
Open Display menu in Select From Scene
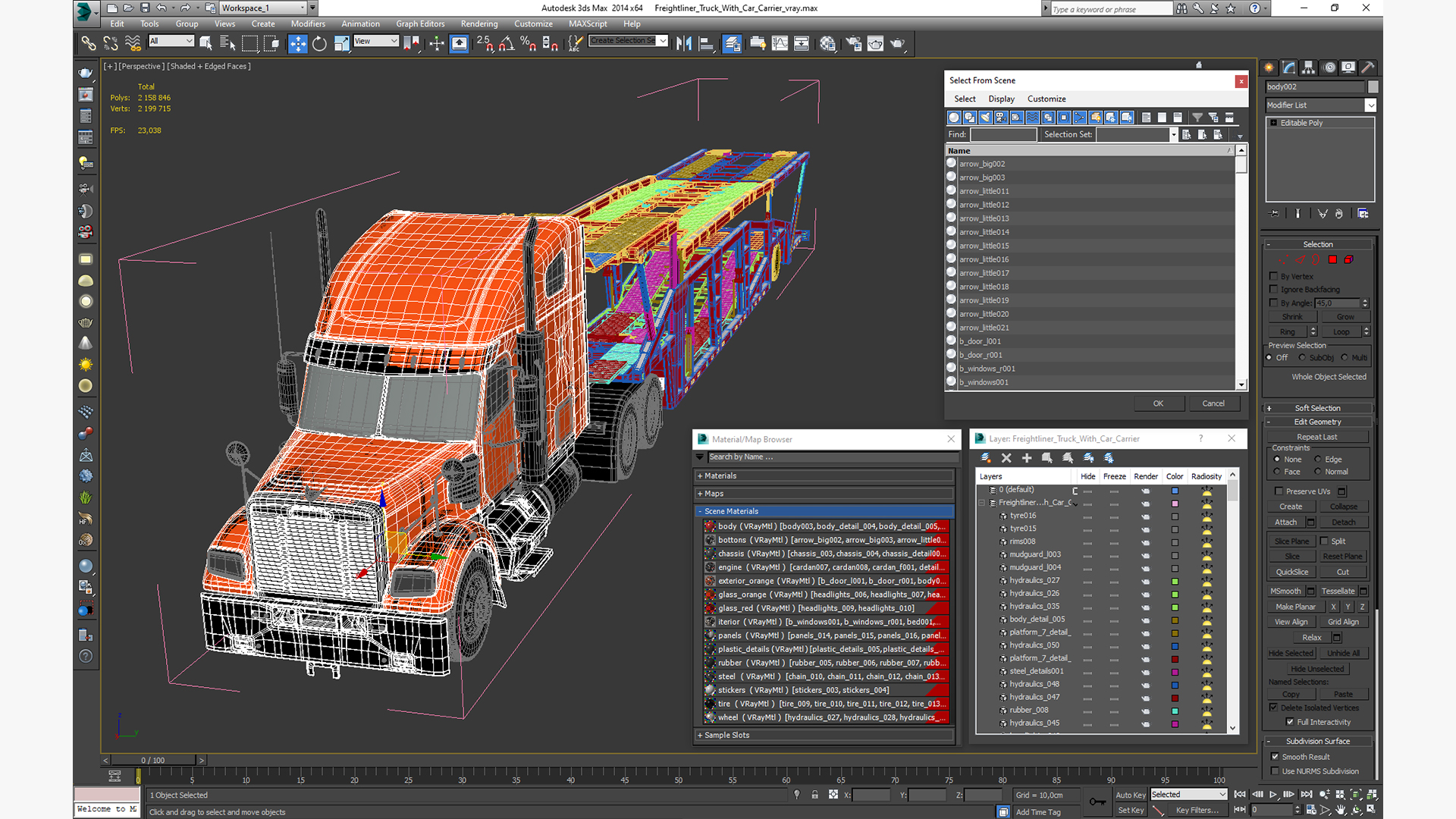pyautogui.click(x=1001, y=99)
